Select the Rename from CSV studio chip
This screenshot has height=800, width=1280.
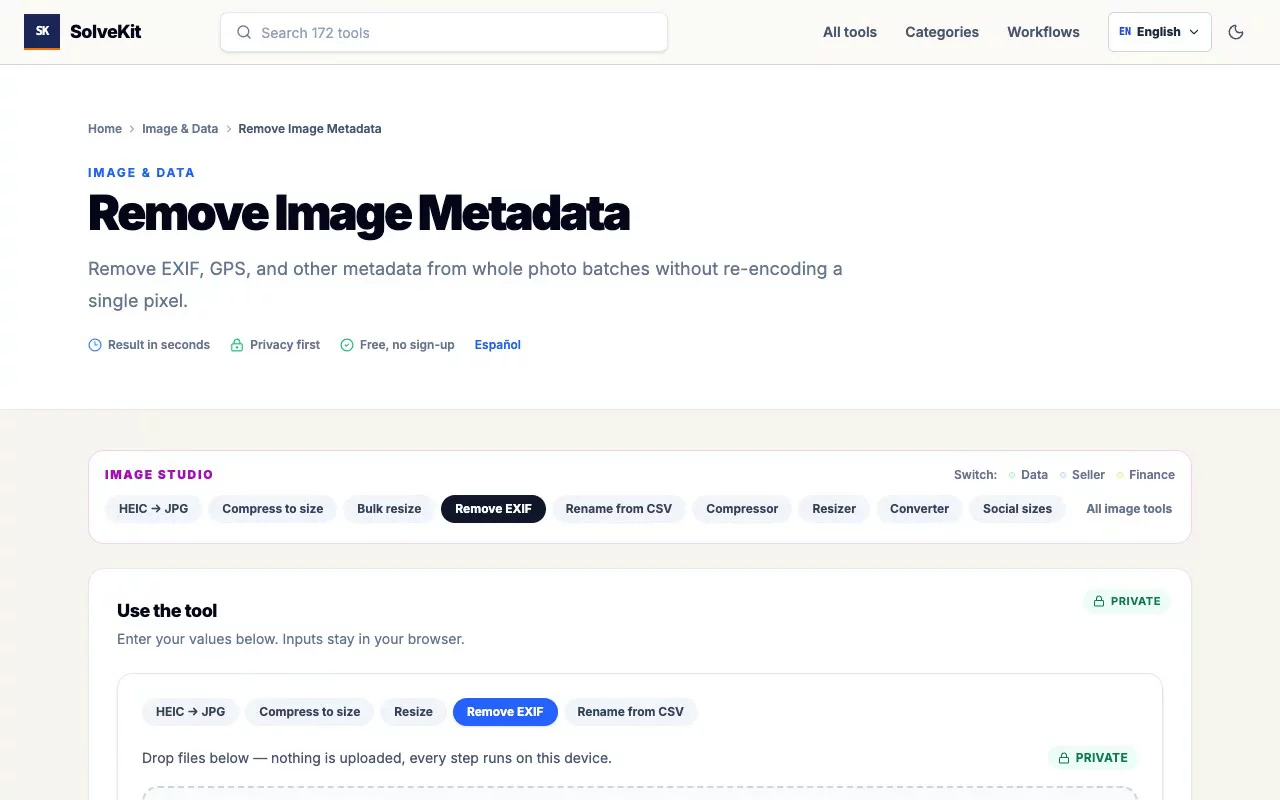tap(619, 509)
